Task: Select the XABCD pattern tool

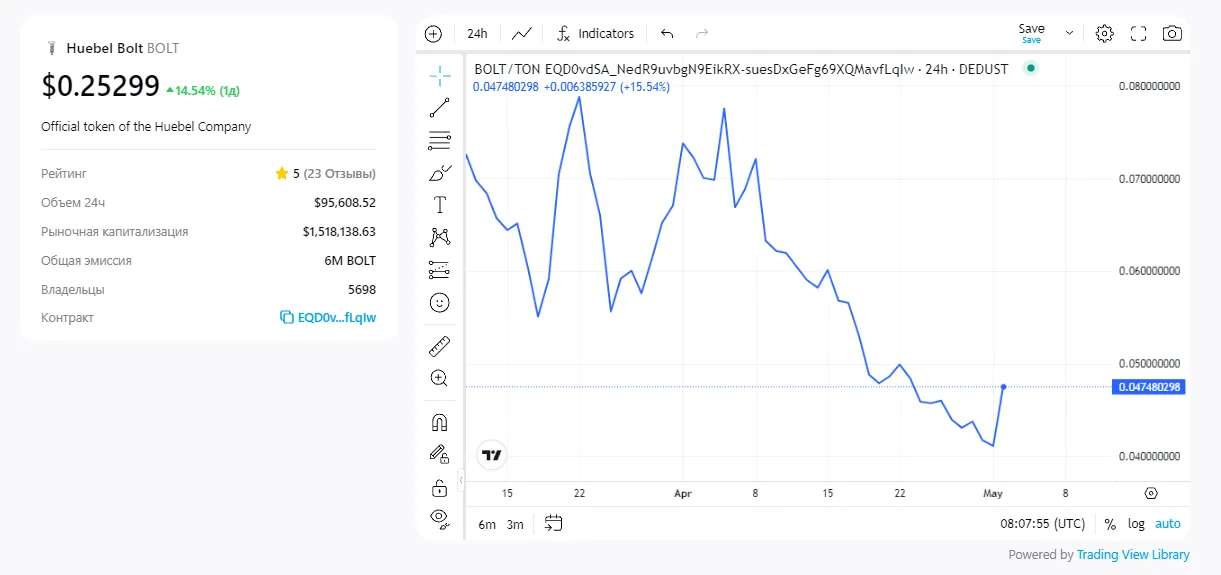Action: pyautogui.click(x=439, y=237)
